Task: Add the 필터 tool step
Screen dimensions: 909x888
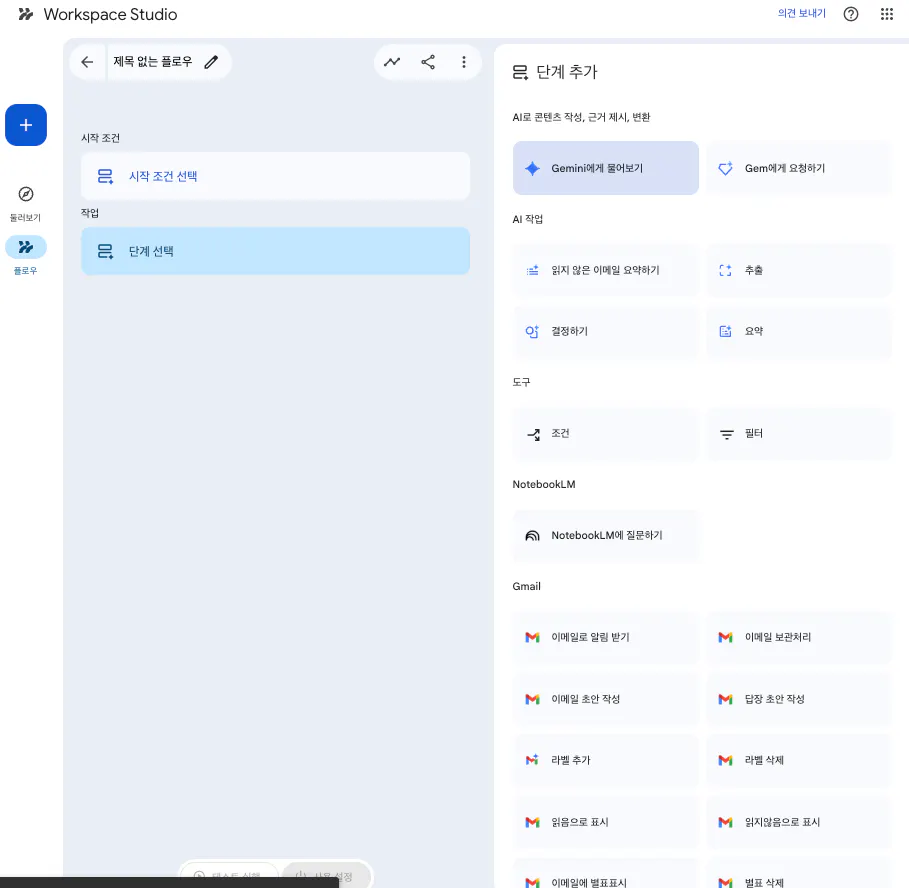Action: pyautogui.click(x=799, y=434)
